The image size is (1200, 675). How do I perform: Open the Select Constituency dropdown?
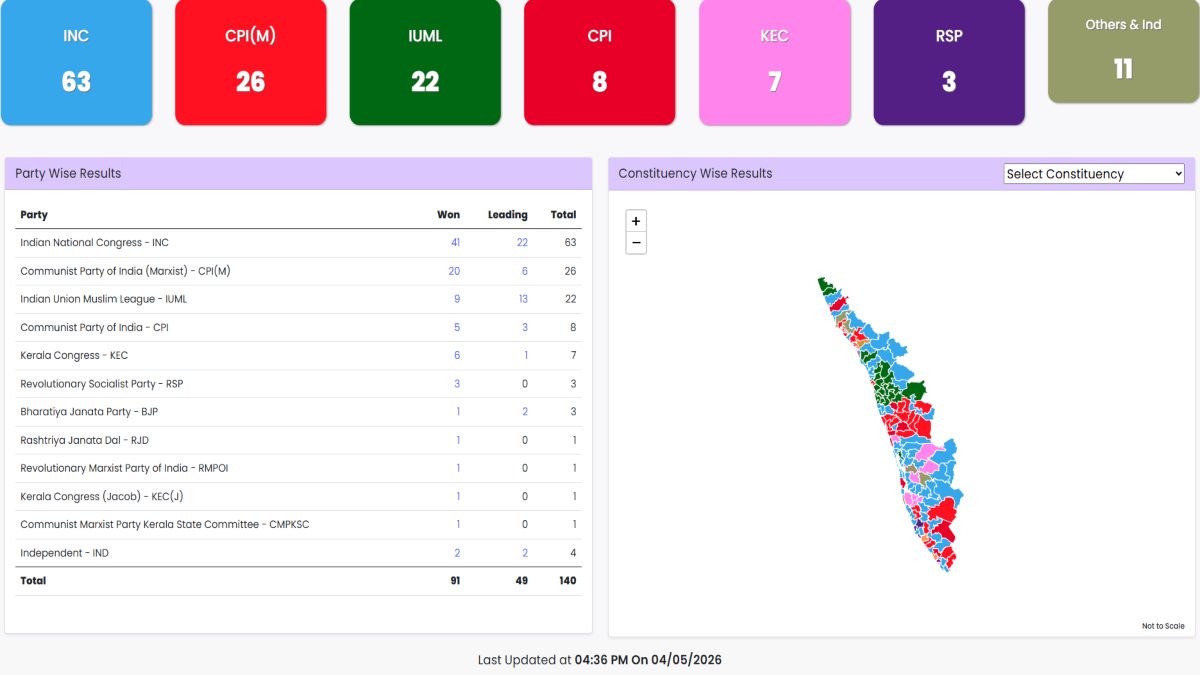pyautogui.click(x=1094, y=174)
